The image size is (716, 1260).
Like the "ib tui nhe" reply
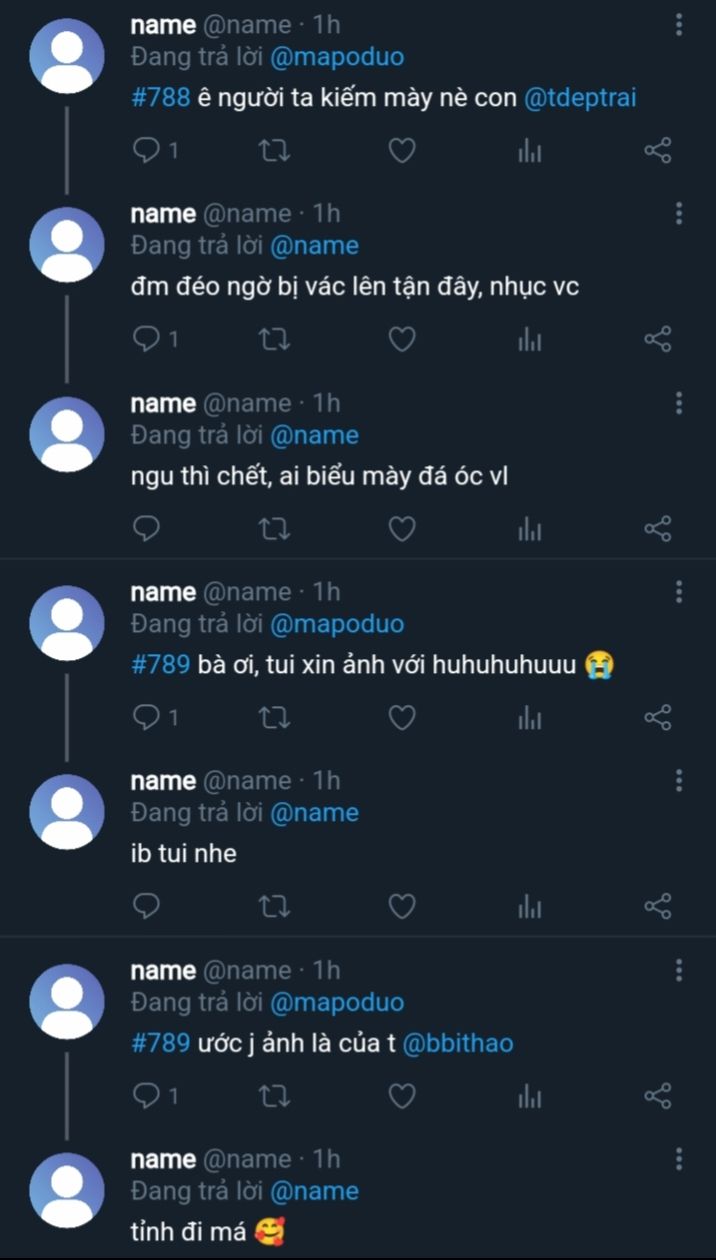point(401,907)
